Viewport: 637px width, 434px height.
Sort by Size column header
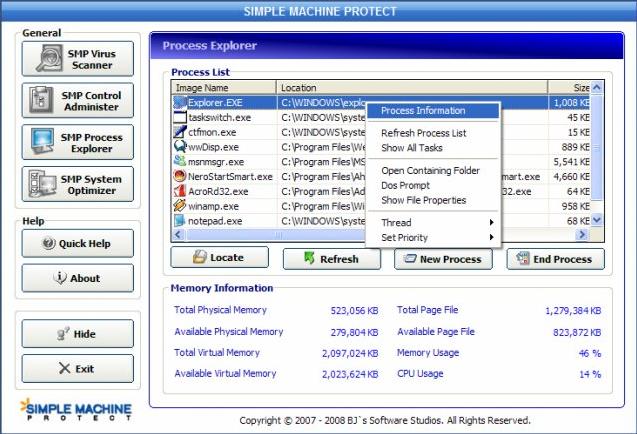coord(569,88)
